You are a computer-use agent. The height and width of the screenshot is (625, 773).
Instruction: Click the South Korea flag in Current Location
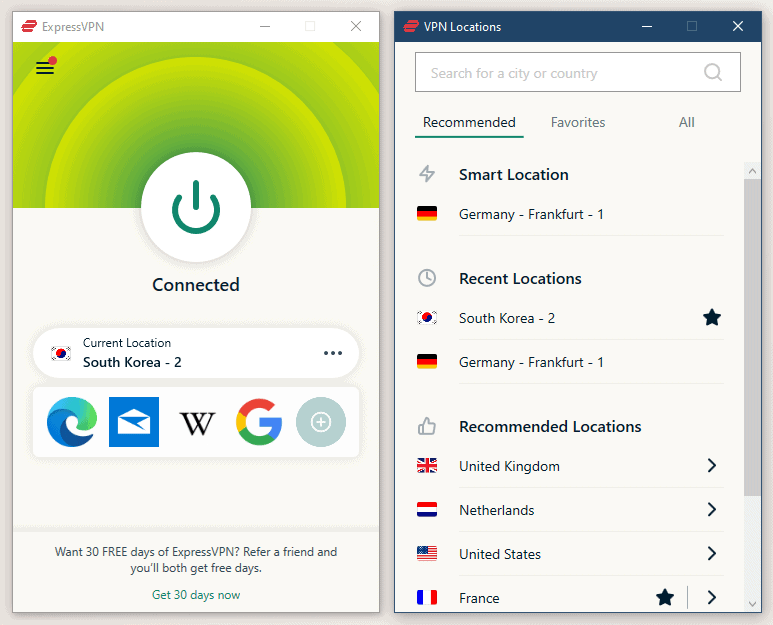pyautogui.click(x=61, y=353)
